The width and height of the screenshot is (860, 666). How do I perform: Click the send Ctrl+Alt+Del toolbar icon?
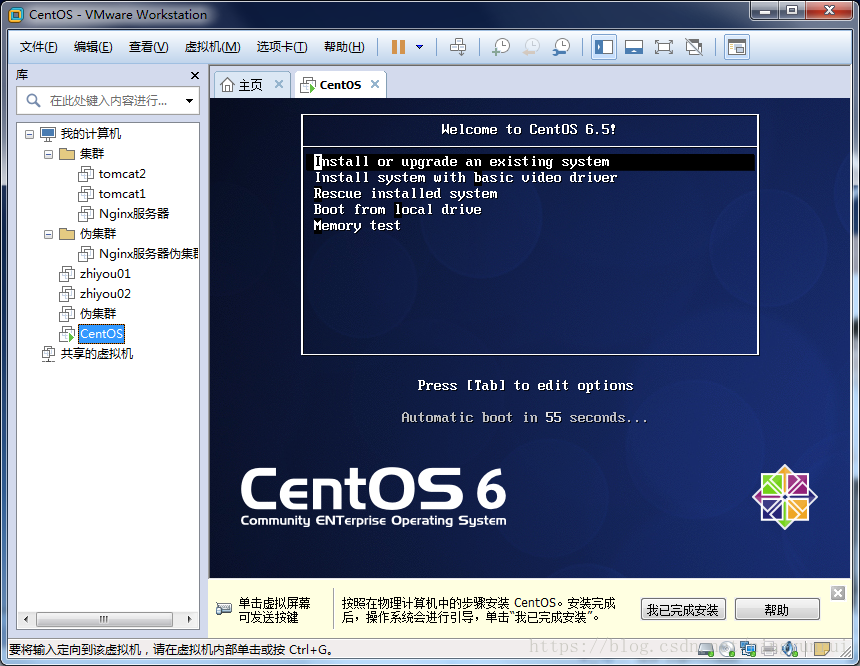click(x=458, y=47)
